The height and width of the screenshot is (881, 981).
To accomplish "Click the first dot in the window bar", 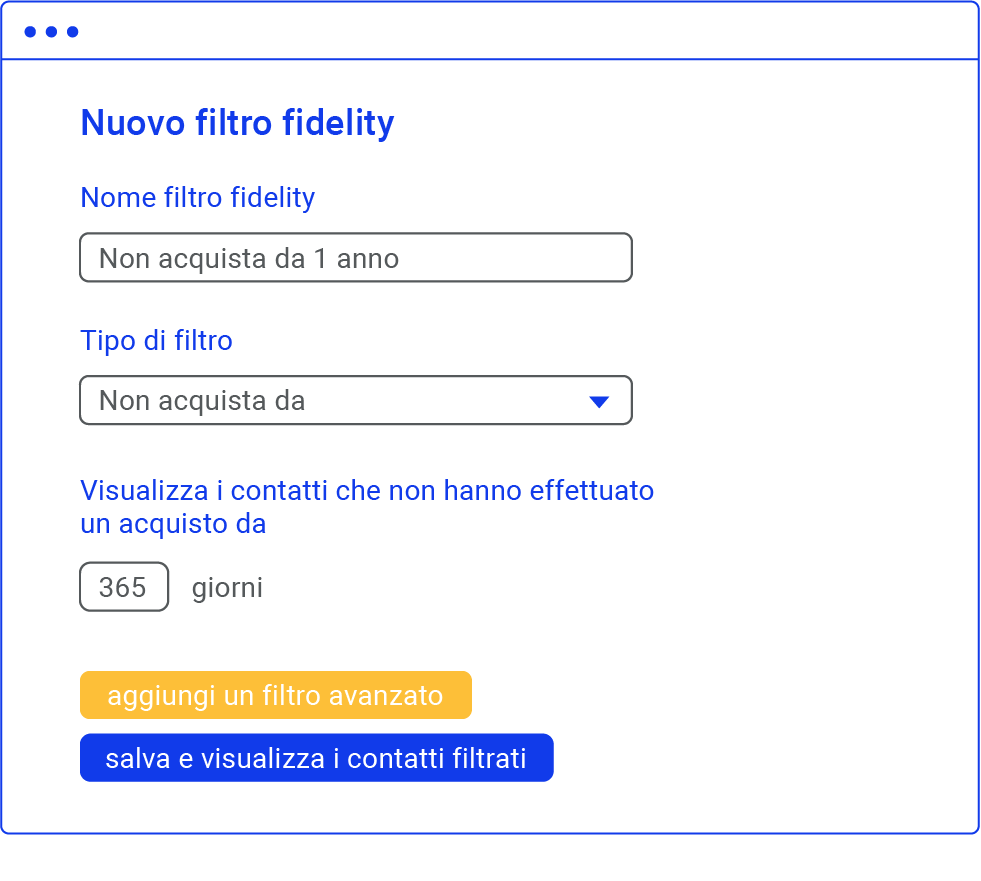I will 31,31.
